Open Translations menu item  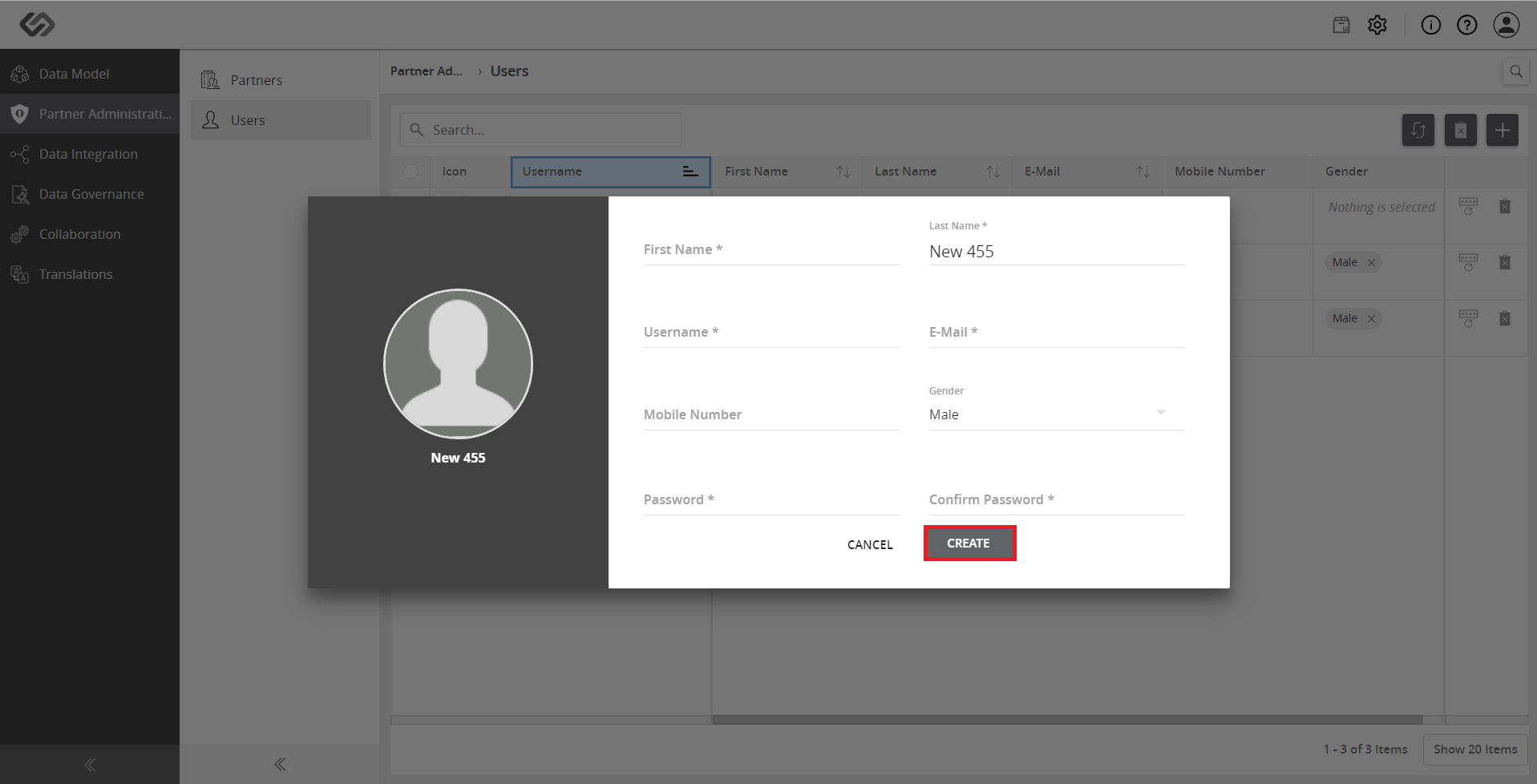(90, 274)
